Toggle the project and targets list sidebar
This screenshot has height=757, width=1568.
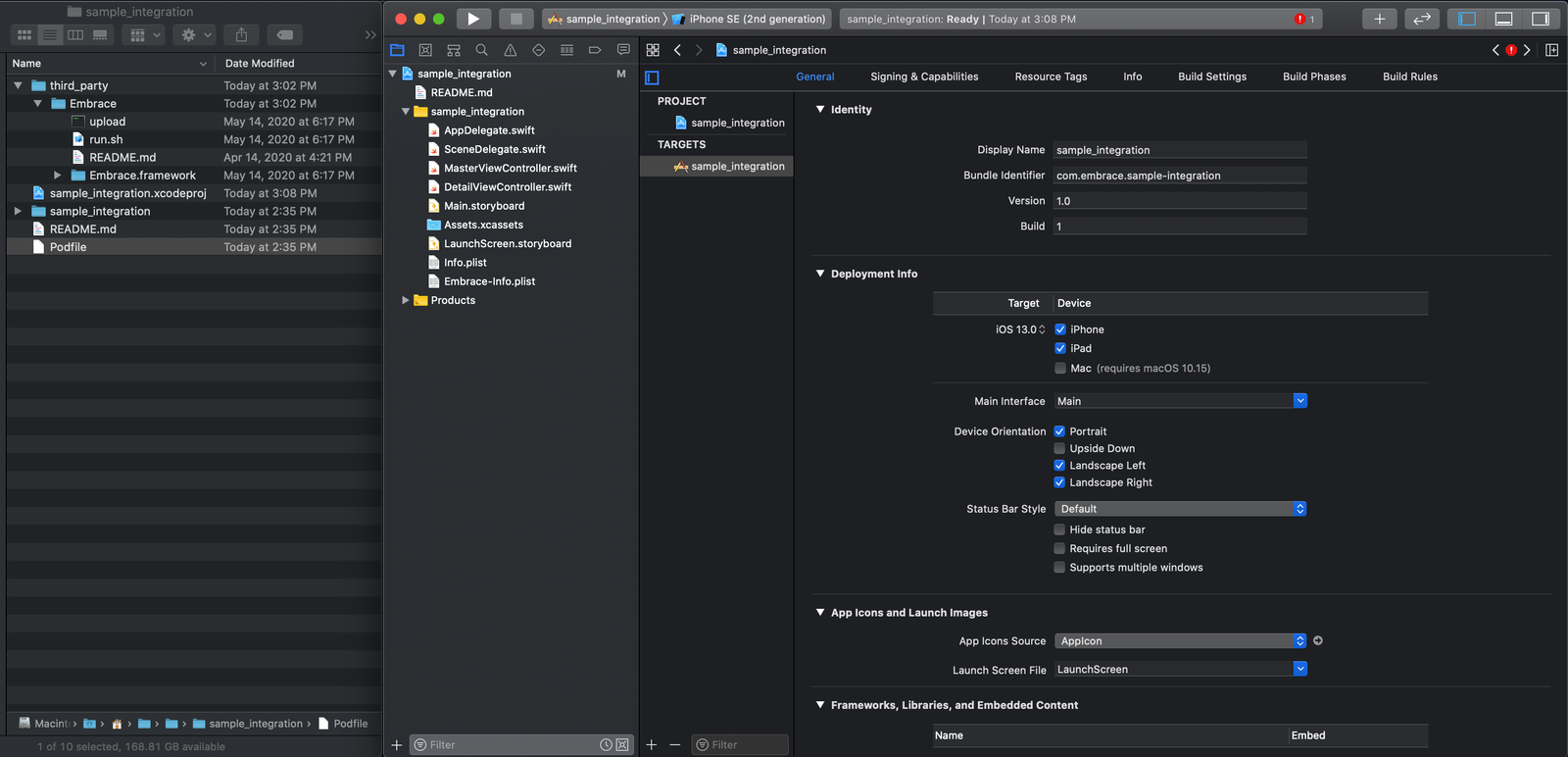point(653,77)
